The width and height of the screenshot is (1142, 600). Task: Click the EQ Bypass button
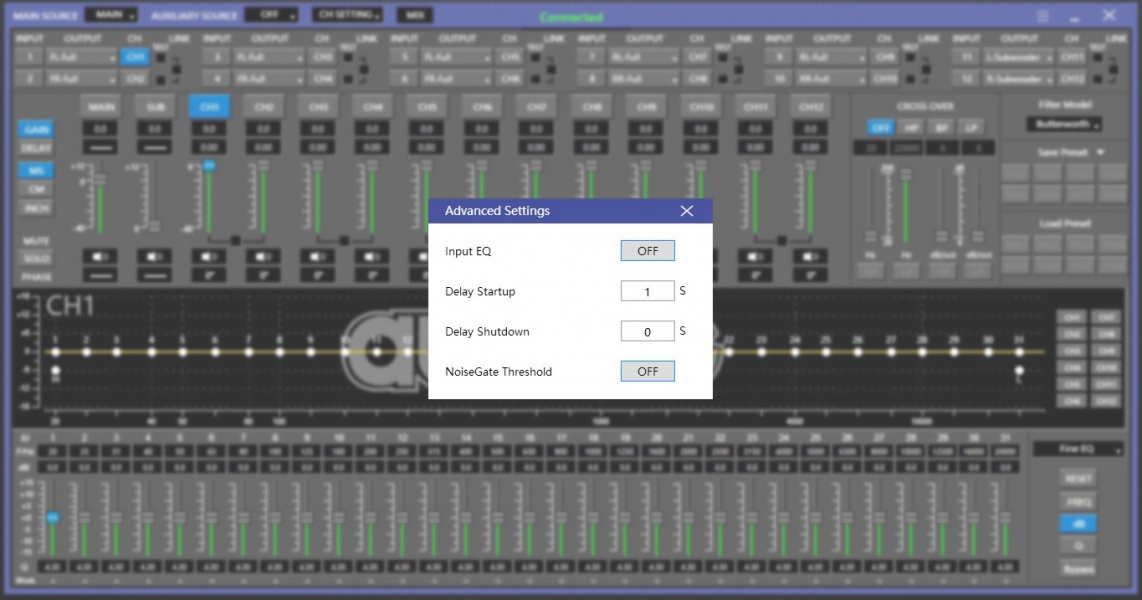(1079, 569)
